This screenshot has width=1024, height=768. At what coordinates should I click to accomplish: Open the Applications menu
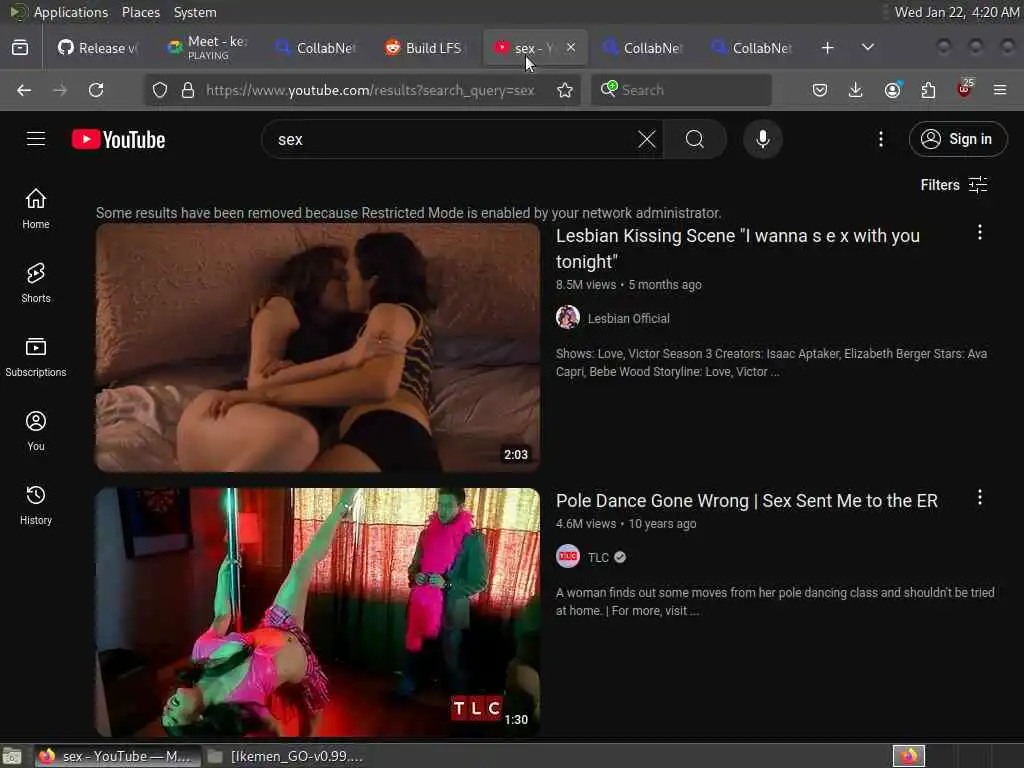71,12
